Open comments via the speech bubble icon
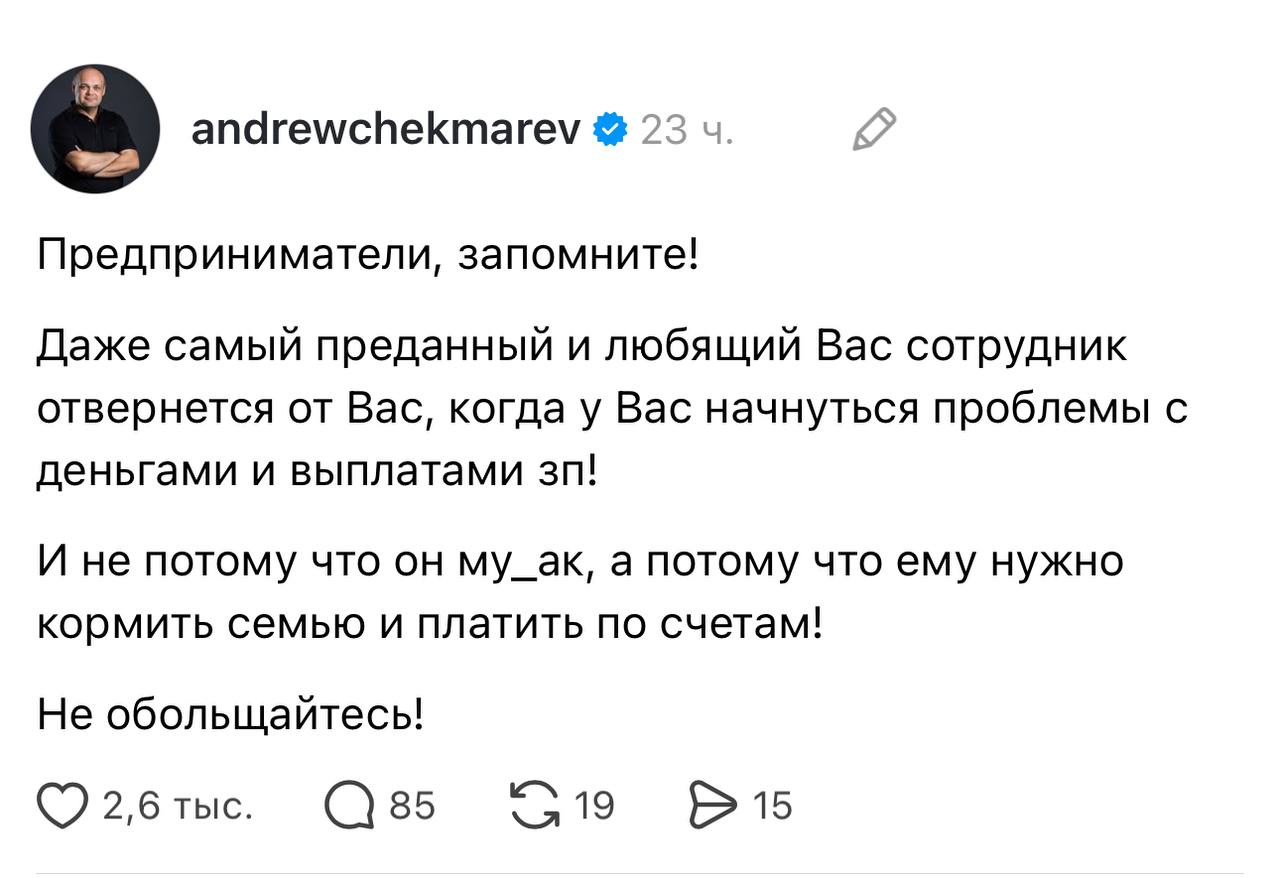The width and height of the screenshot is (1280, 878). point(349,805)
